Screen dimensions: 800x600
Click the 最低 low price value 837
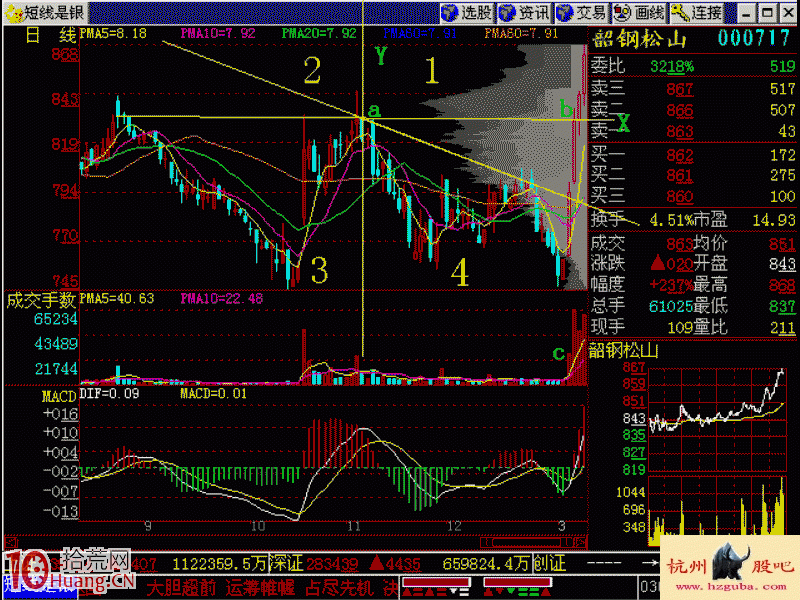pos(782,306)
